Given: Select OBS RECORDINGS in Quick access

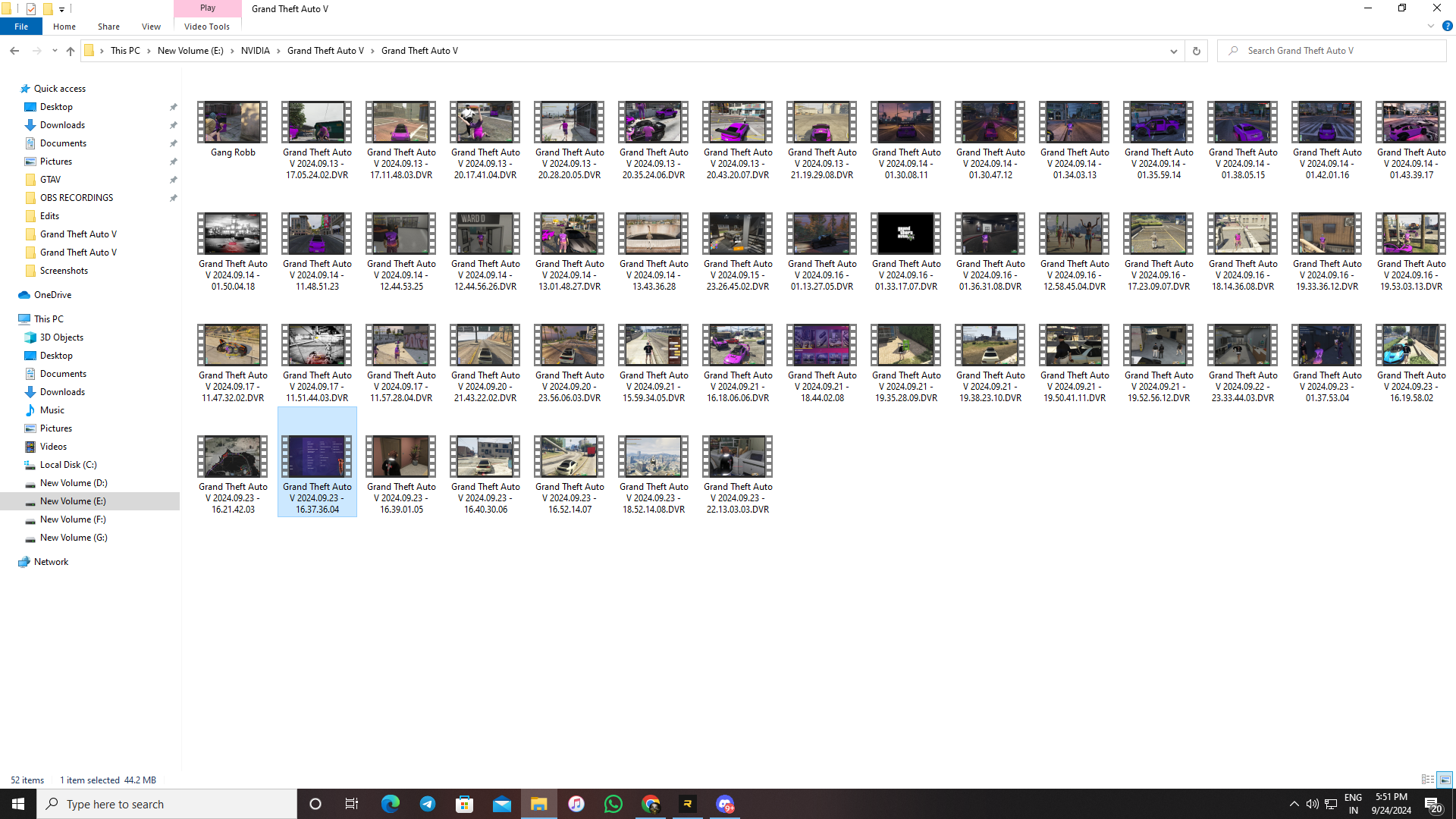Looking at the screenshot, I should (76, 198).
